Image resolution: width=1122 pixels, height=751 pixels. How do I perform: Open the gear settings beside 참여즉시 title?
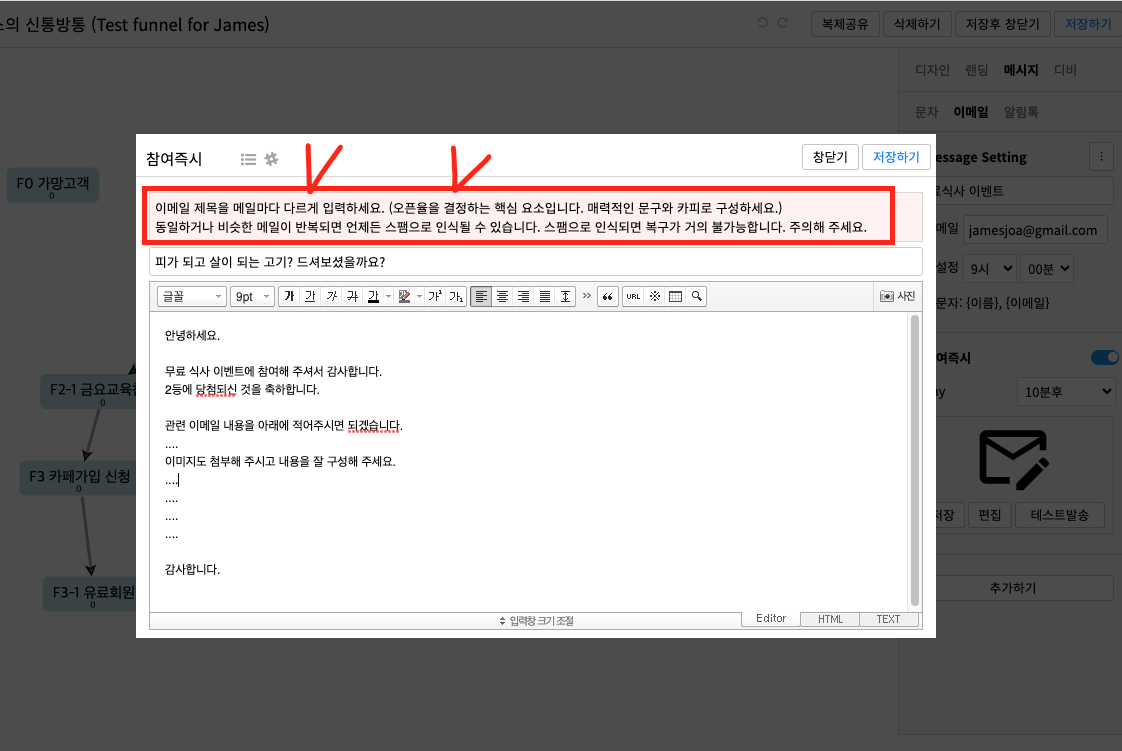click(271, 159)
